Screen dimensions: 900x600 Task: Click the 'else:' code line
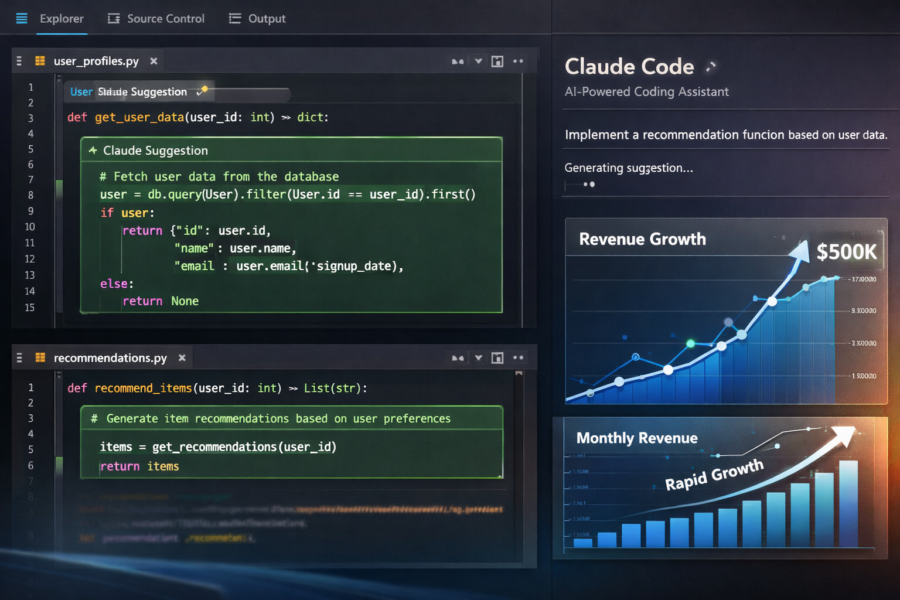(x=117, y=284)
